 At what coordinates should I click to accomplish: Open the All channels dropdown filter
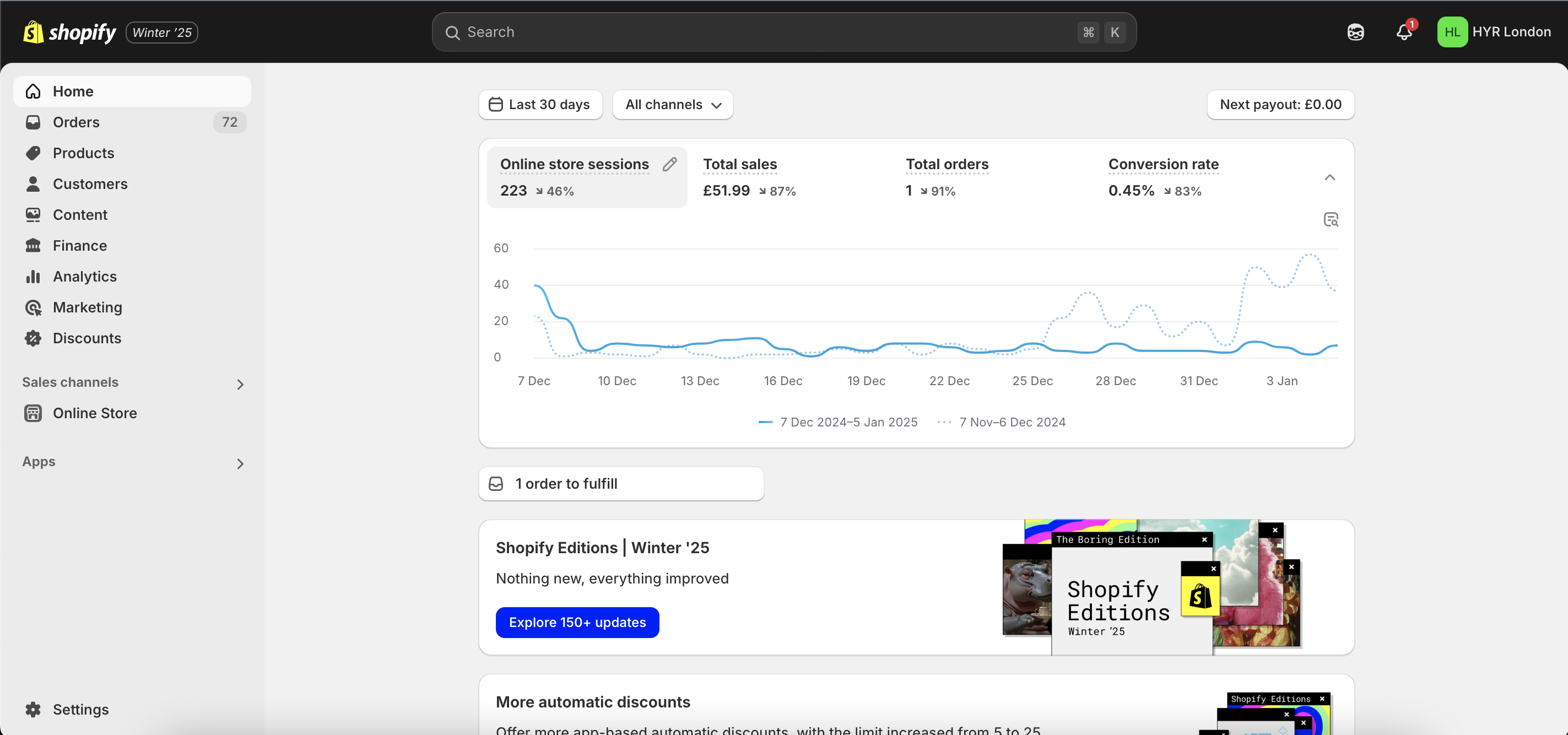pyautogui.click(x=672, y=104)
